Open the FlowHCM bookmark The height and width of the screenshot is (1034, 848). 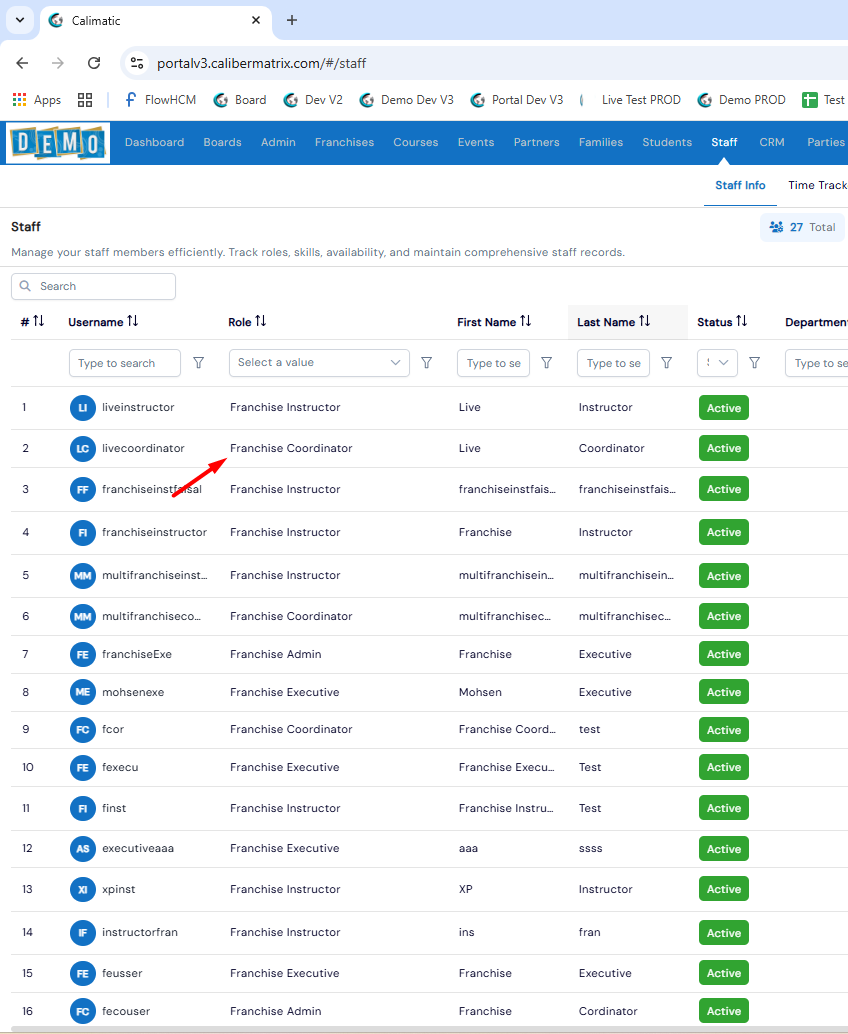[x=160, y=100]
